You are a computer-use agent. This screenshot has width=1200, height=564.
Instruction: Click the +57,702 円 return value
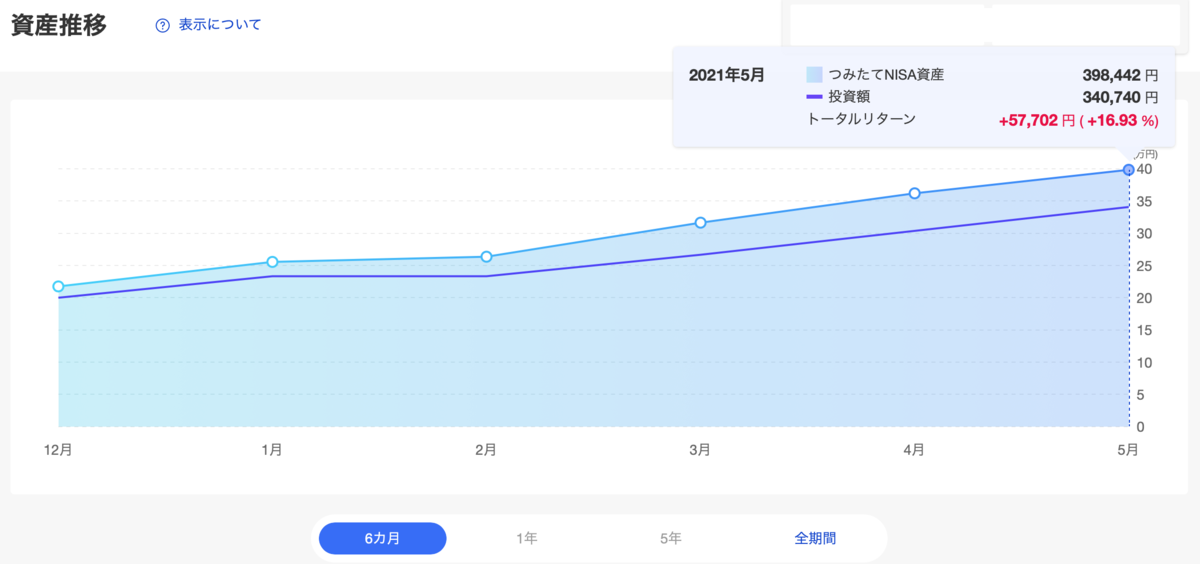pyautogui.click(x=1037, y=120)
